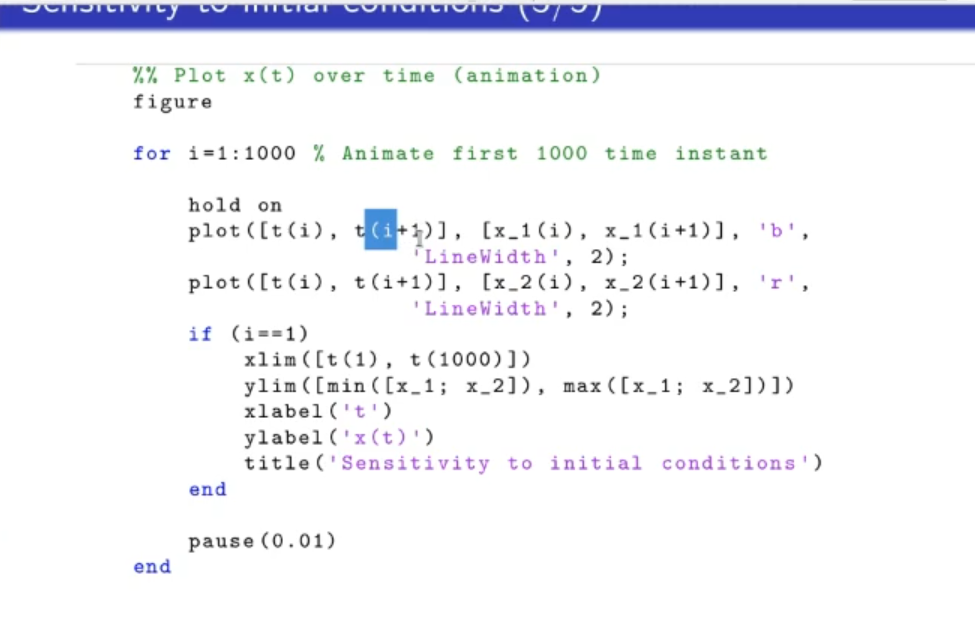
Task: Click the 'Sensitivity to initial conditions' title string
Action: [x=575, y=464]
